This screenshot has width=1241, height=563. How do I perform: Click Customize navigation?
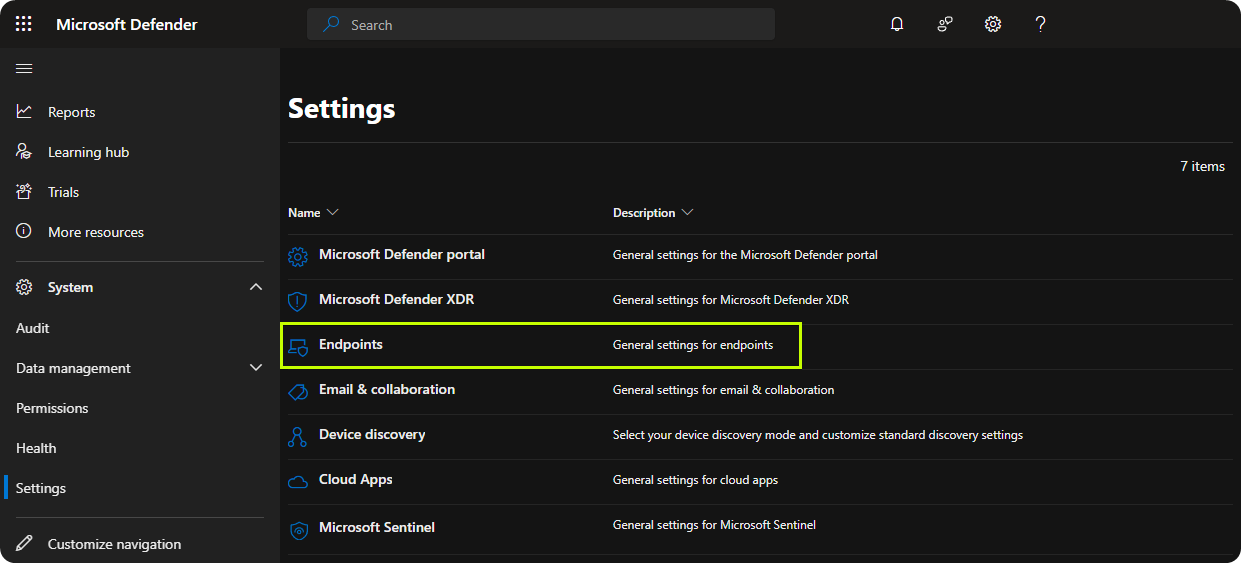(x=114, y=544)
